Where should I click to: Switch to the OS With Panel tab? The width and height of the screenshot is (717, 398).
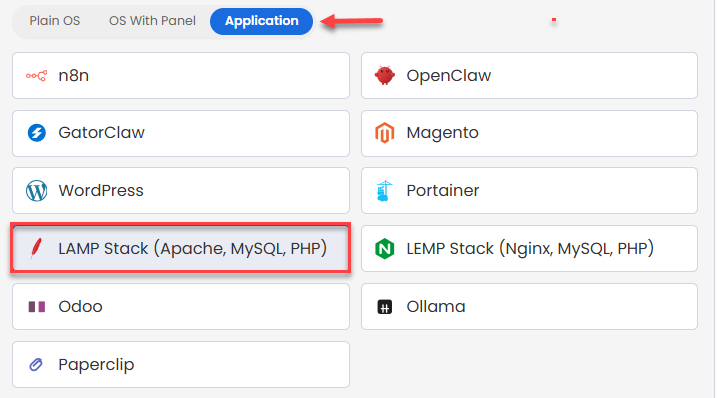152,21
